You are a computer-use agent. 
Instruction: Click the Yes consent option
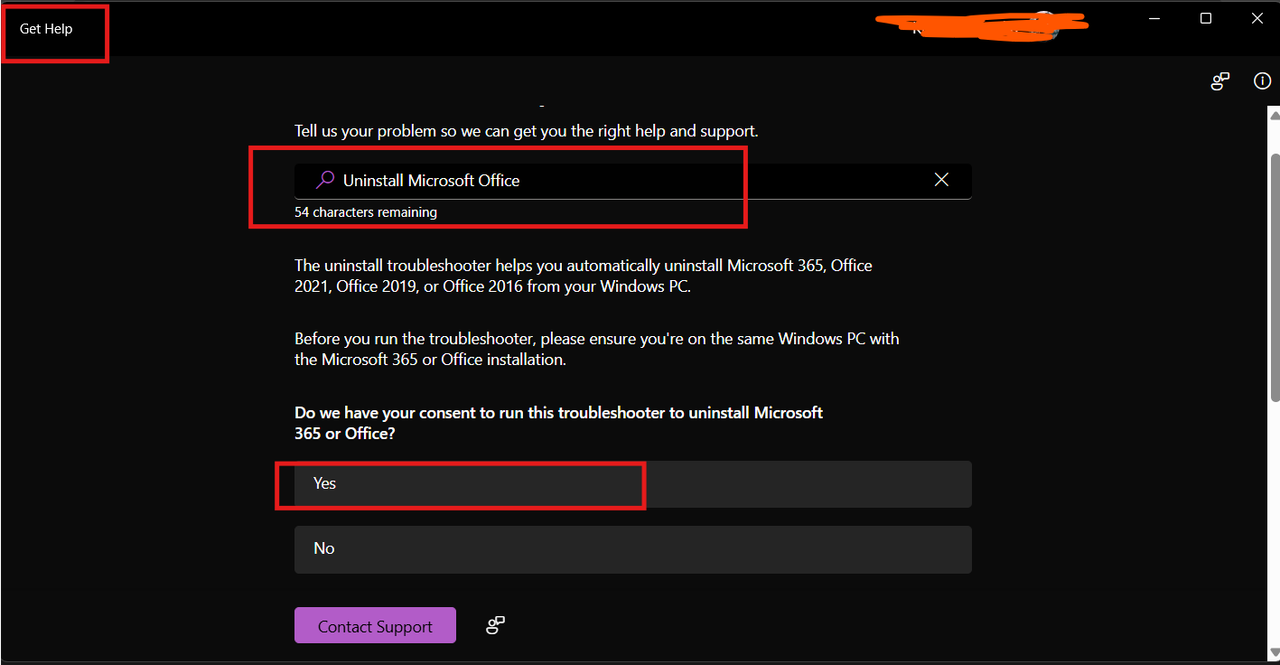pos(632,484)
